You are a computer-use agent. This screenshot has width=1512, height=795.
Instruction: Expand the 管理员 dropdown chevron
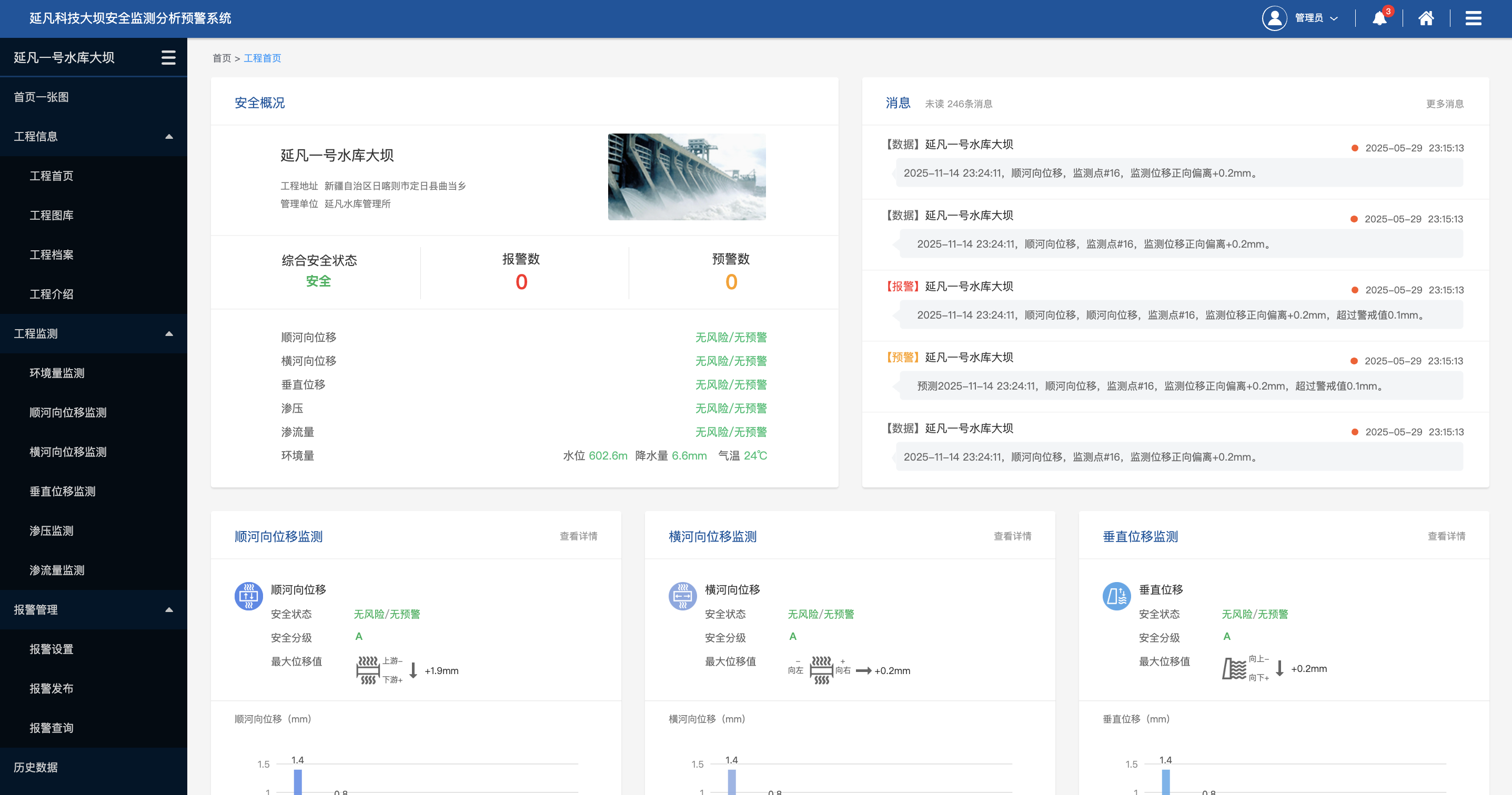[1334, 18]
